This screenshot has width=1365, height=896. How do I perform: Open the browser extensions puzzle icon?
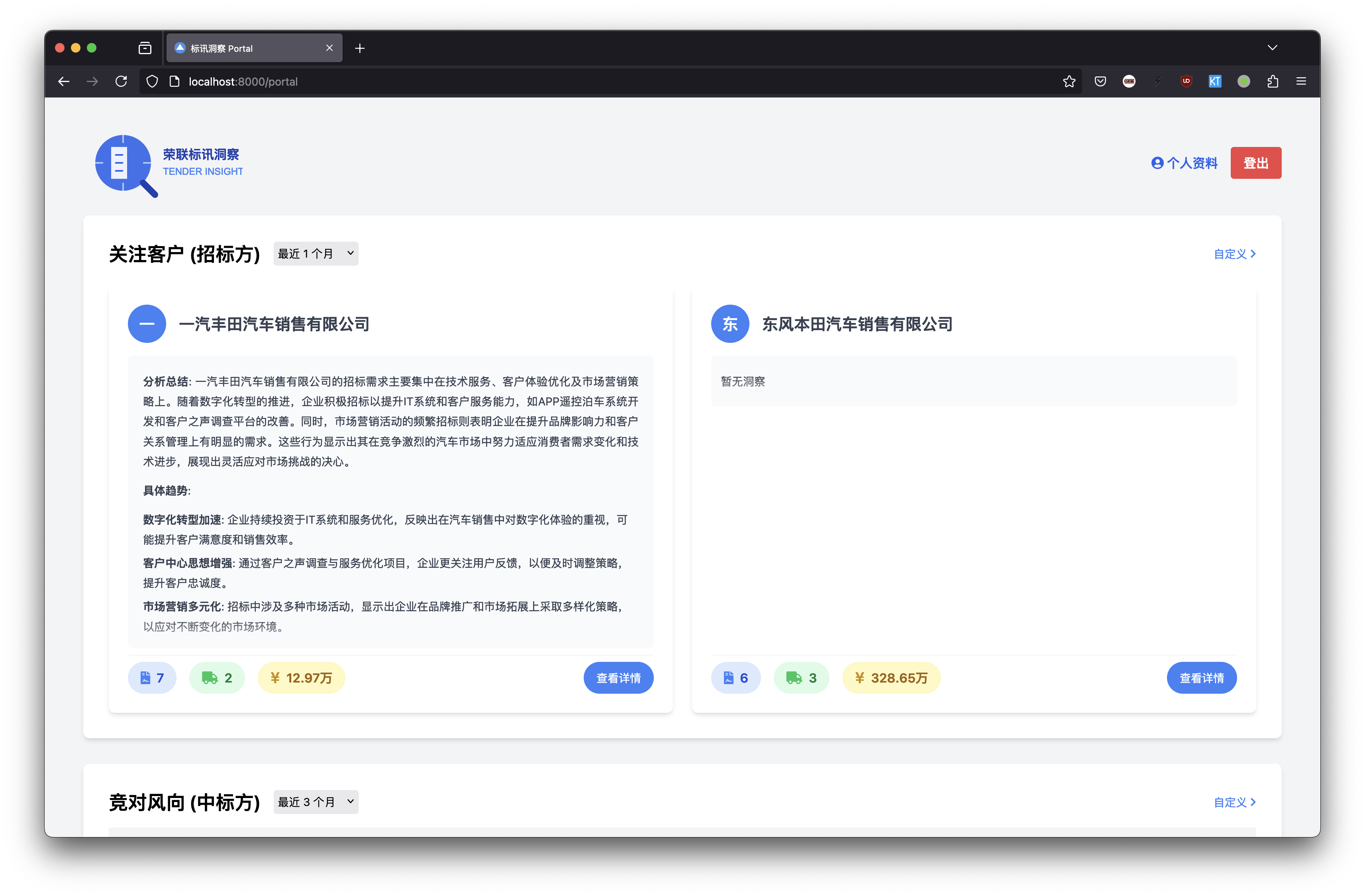(1272, 81)
